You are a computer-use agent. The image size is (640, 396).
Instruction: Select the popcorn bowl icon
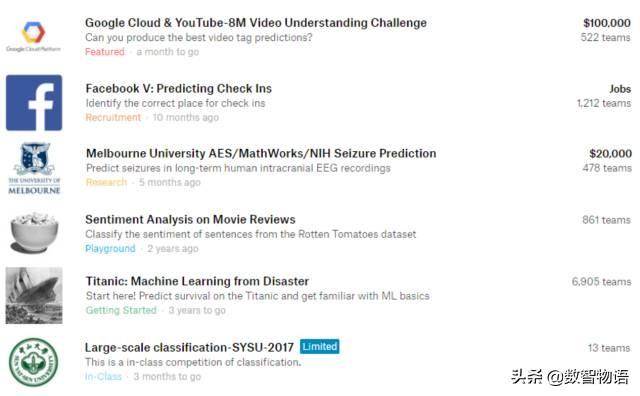[x=34, y=232]
